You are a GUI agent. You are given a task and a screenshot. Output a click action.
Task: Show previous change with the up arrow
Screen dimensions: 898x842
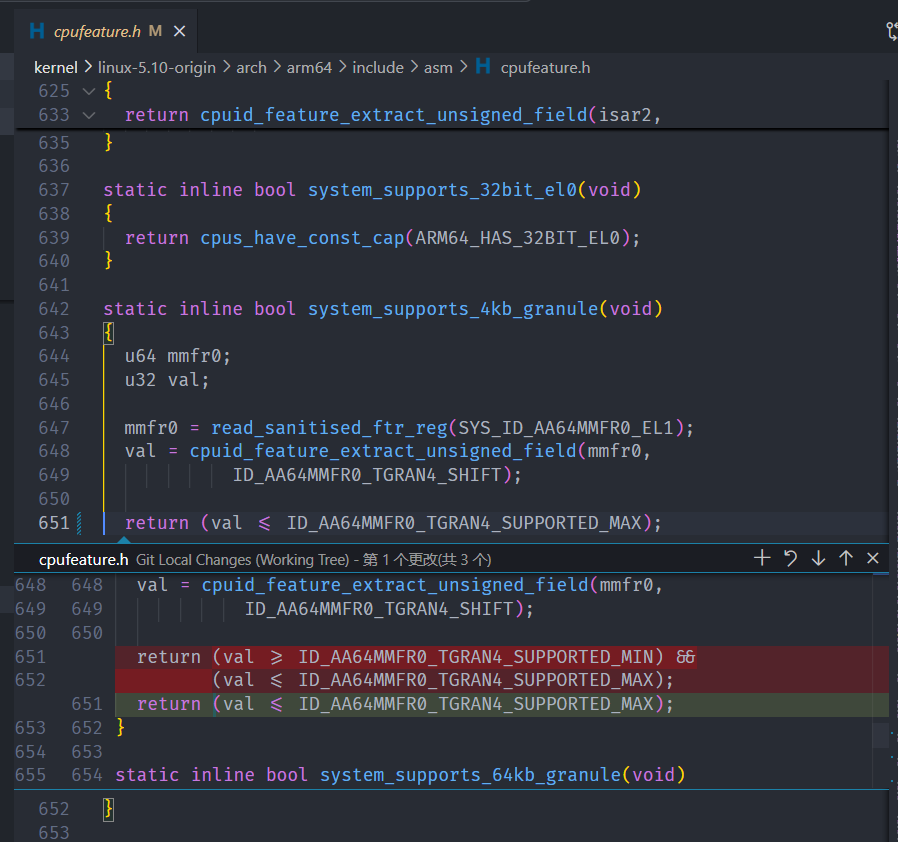[846, 558]
